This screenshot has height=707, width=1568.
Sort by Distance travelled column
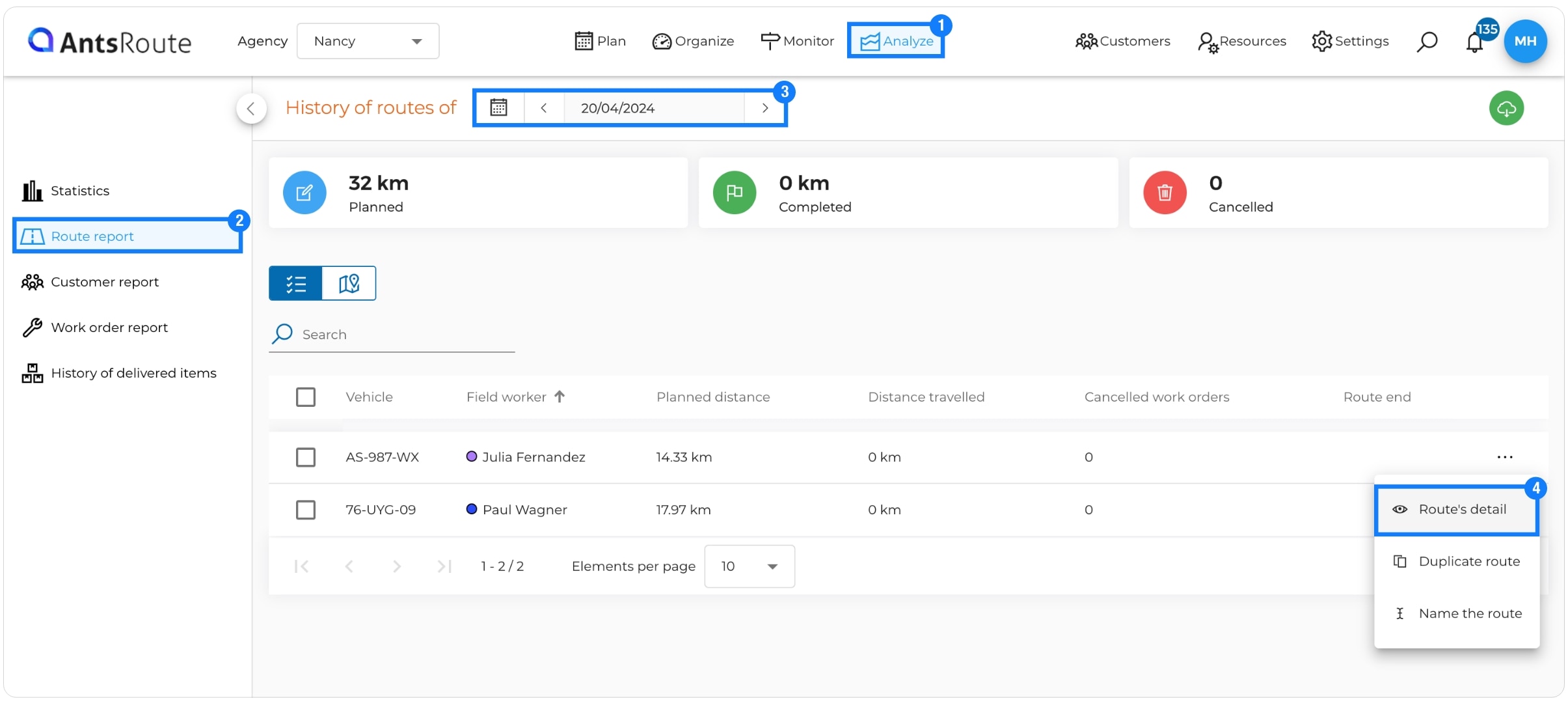click(x=926, y=397)
